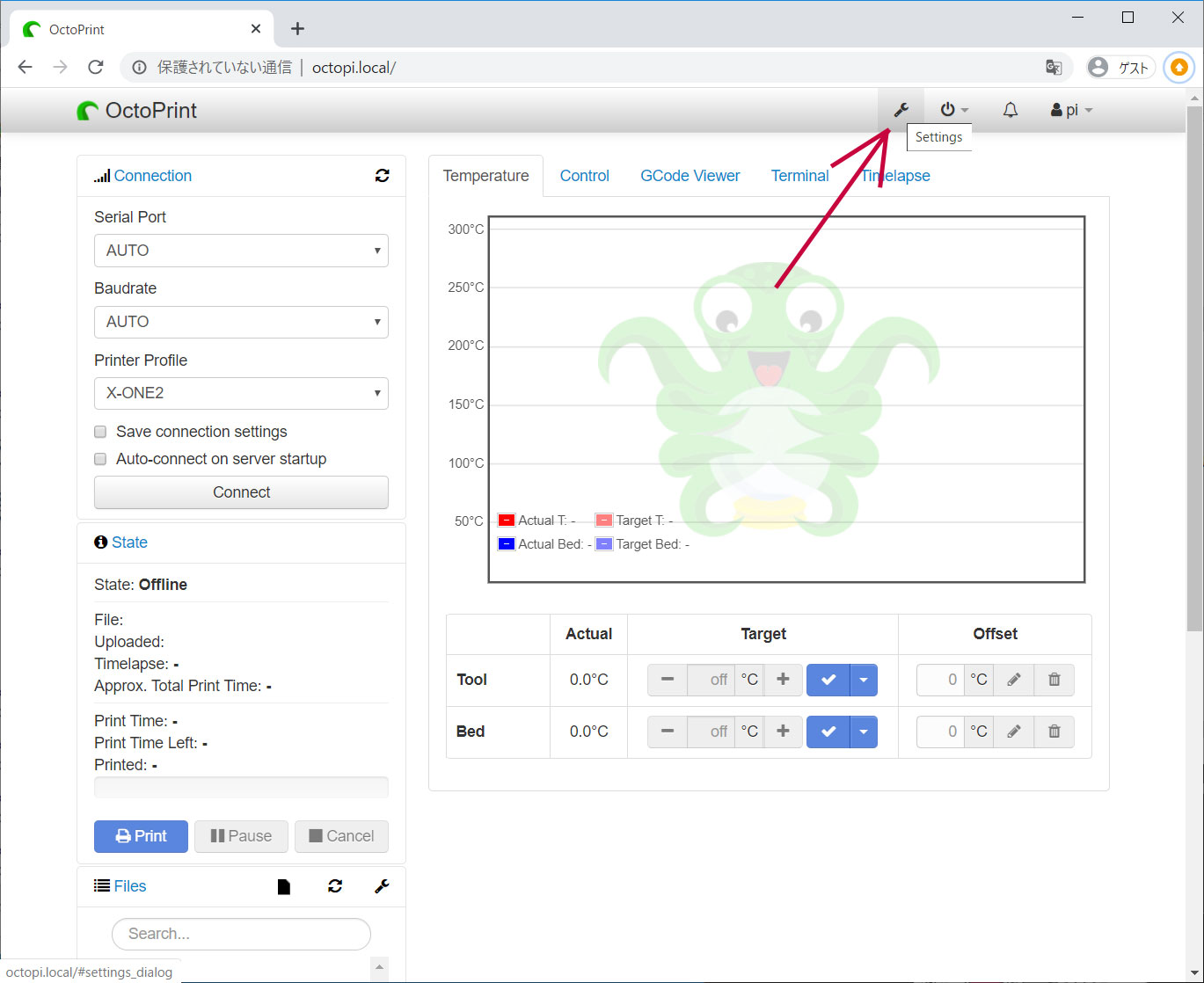The image size is (1204, 983).
Task: Apply the Bed target temperature checkmark
Action: 828,732
